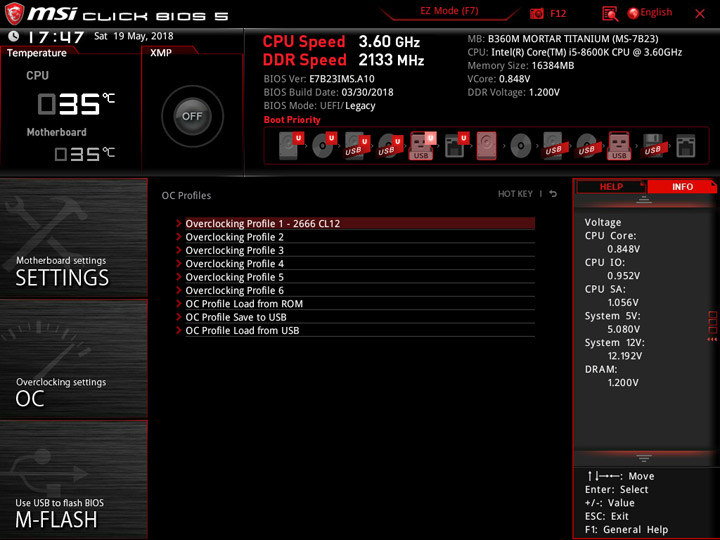This screenshot has height=540, width=720.
Task: Switch to EZ Mode (F7)
Action: point(449,11)
